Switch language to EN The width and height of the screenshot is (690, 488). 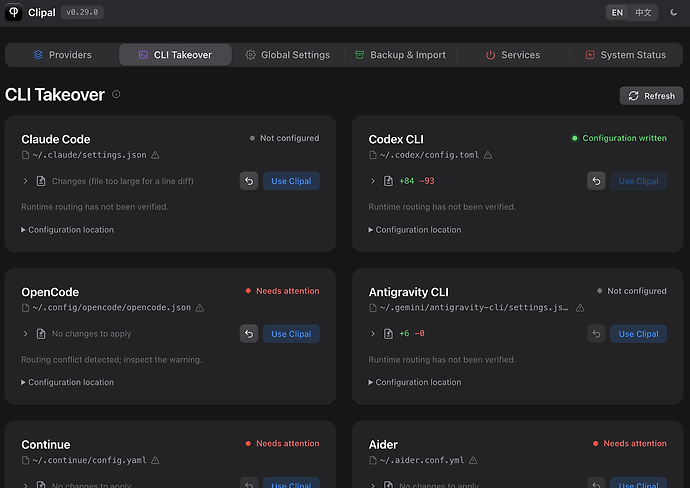[x=617, y=12]
